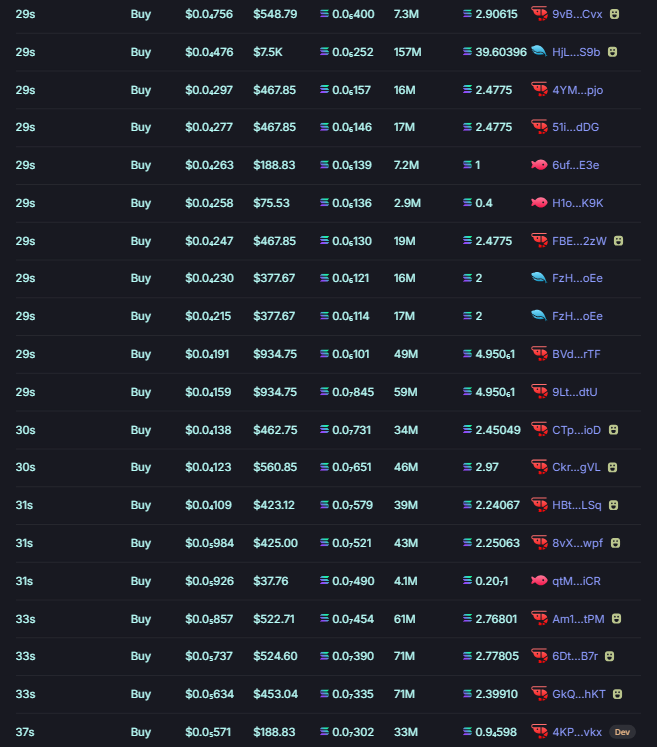Click the Dev badge next to 4KP...vkx
Viewport: 657px width, 747px height.
point(622,732)
